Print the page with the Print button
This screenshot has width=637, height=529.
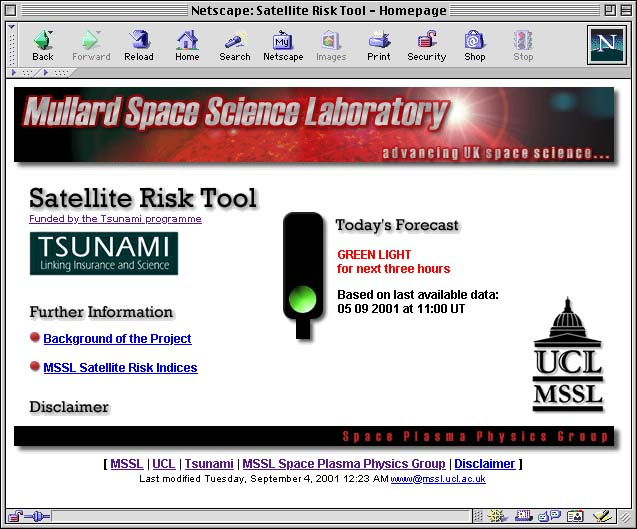[379, 45]
